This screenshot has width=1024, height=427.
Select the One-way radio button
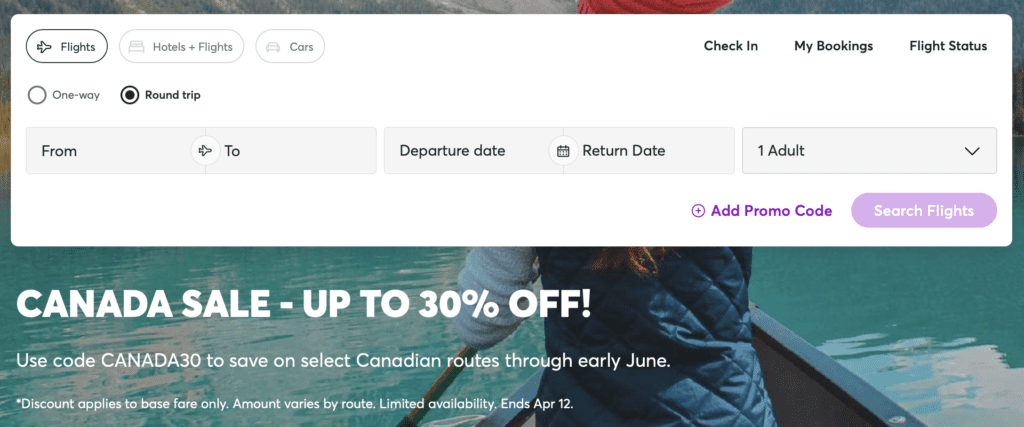pyautogui.click(x=37, y=96)
